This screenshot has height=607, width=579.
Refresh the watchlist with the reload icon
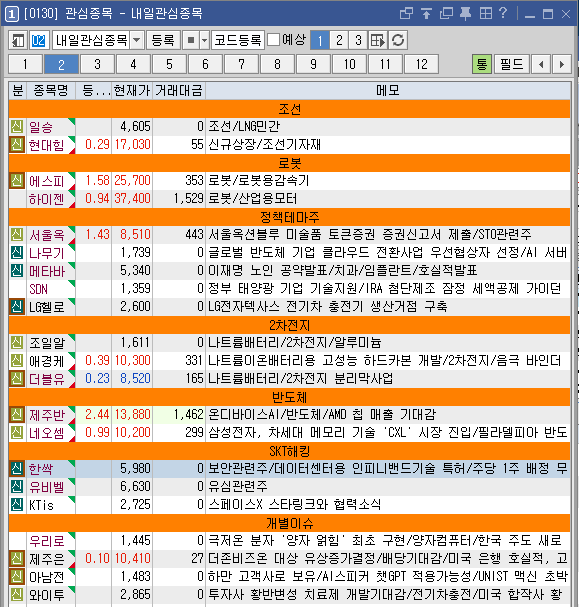(397, 40)
